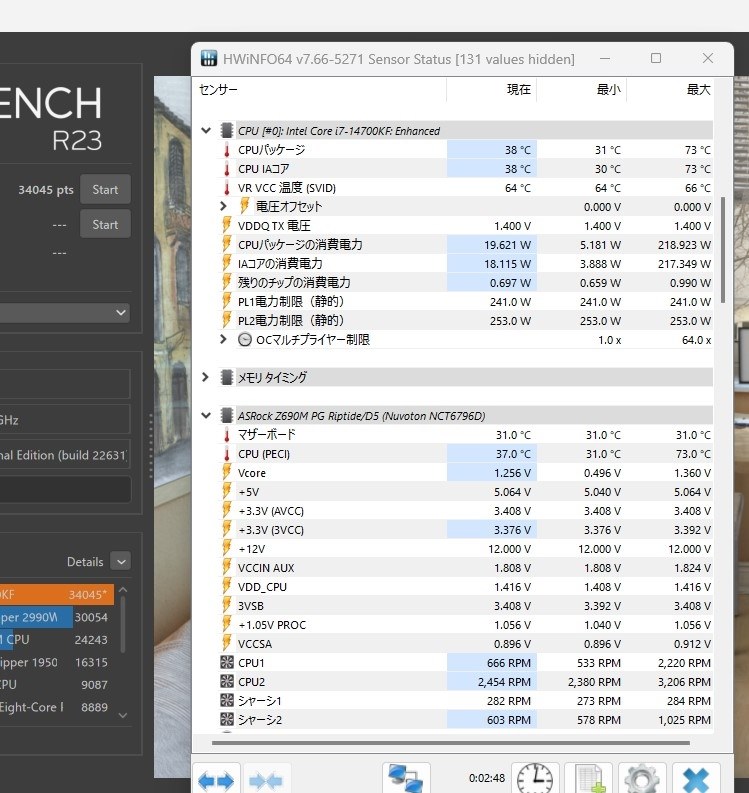
Task: Click chip icon of ASRock Z690M PG Riptide group
Action: (x=227, y=416)
